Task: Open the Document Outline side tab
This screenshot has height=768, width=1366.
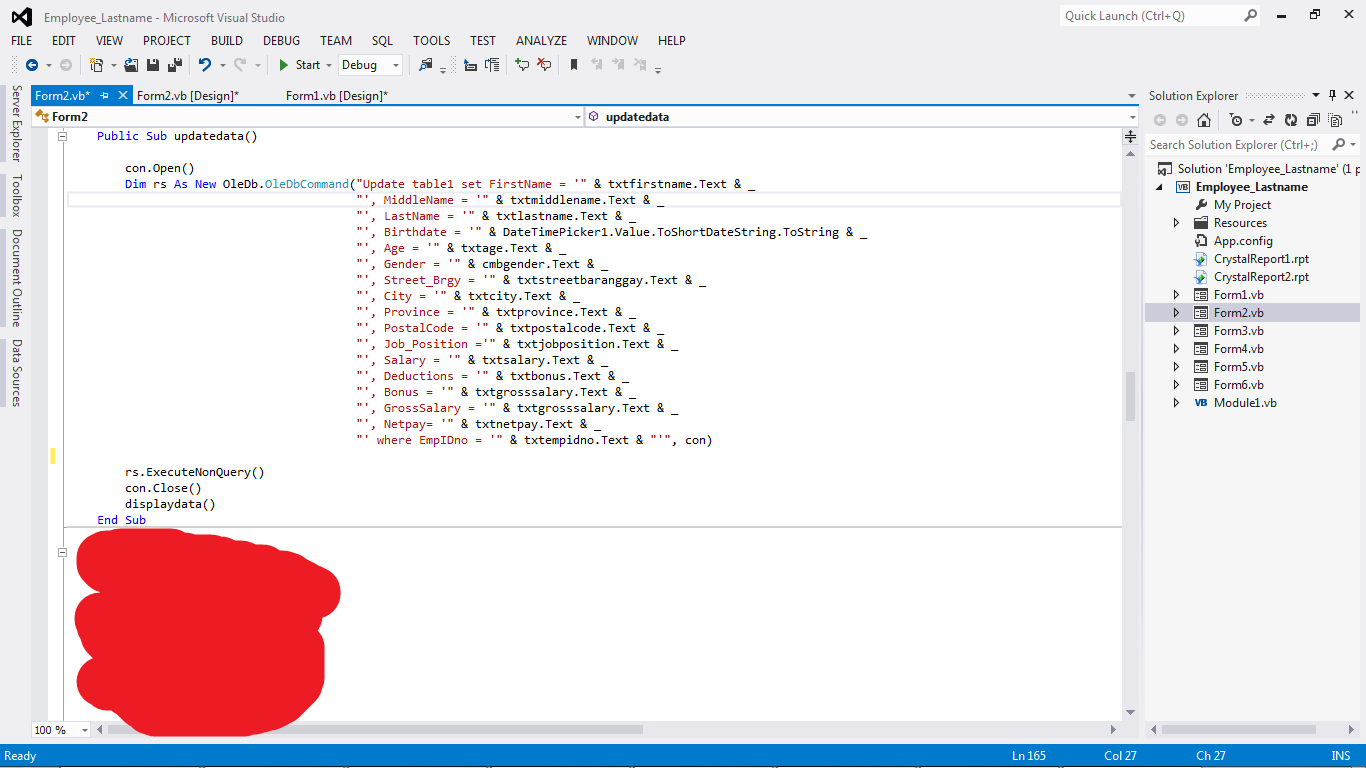Action: pos(16,278)
